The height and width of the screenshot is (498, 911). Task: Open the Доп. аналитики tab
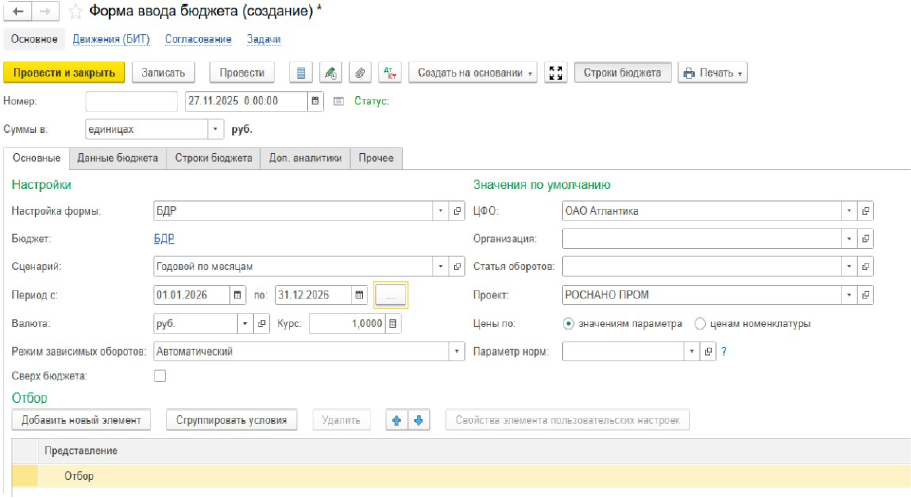click(305, 158)
